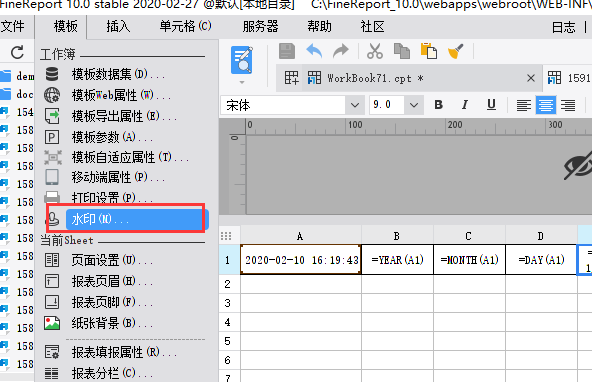
Task: Align text center
Action: pos(546,105)
